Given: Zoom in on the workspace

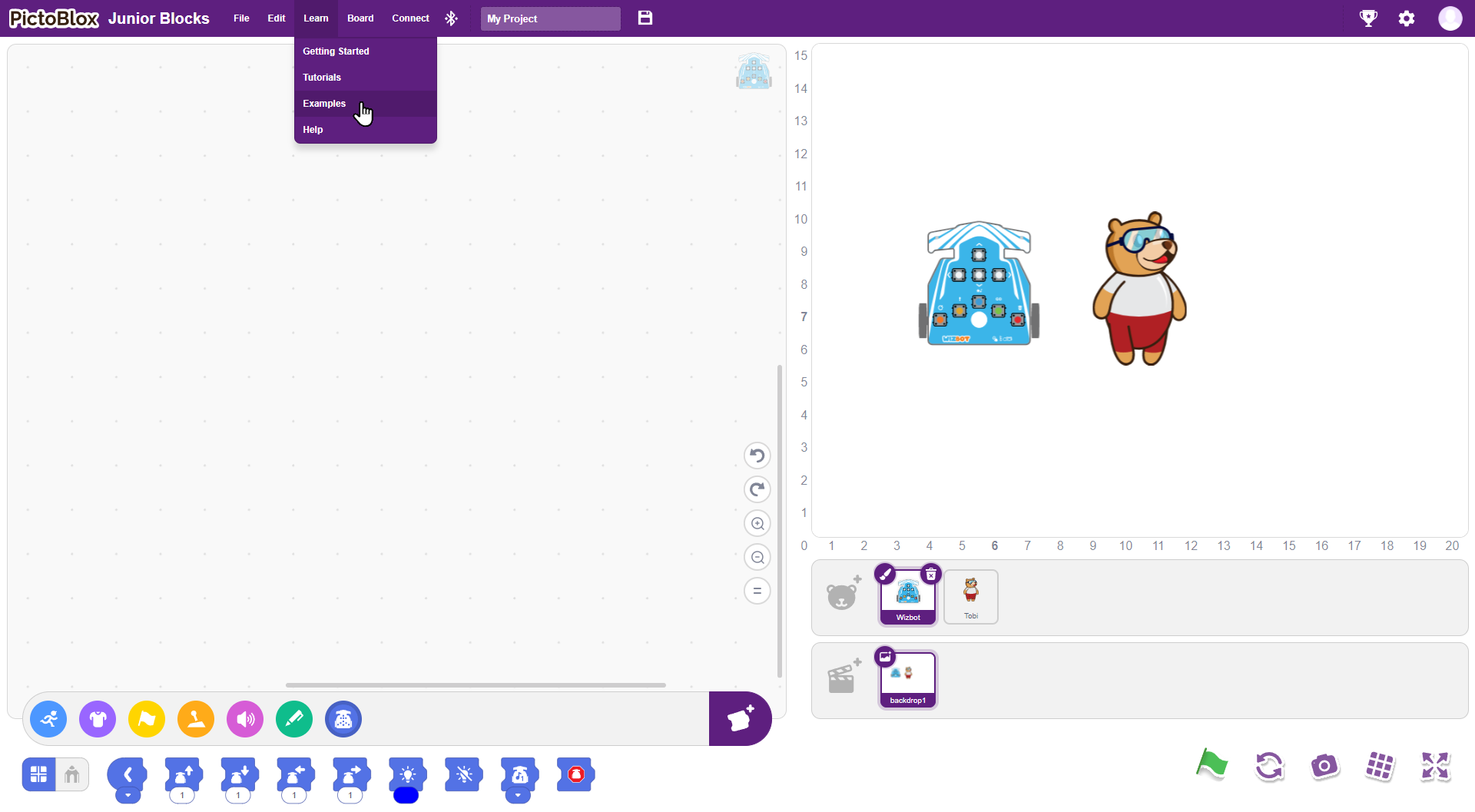Looking at the screenshot, I should [x=757, y=524].
